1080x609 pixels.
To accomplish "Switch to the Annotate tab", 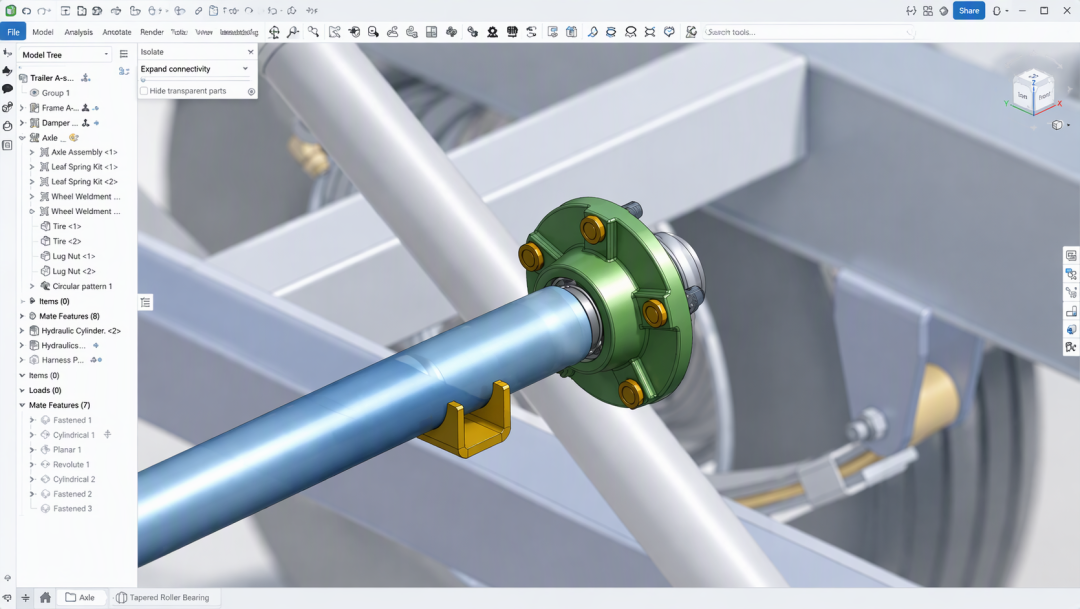I will (116, 32).
